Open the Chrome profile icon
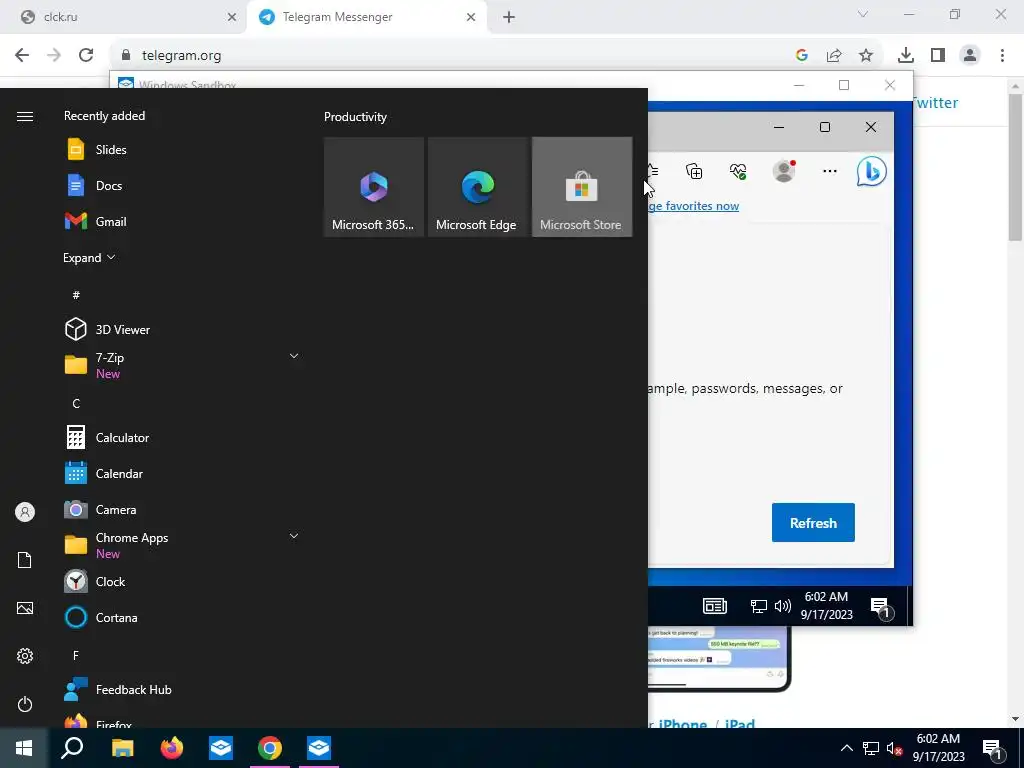1024x768 pixels. (970, 56)
